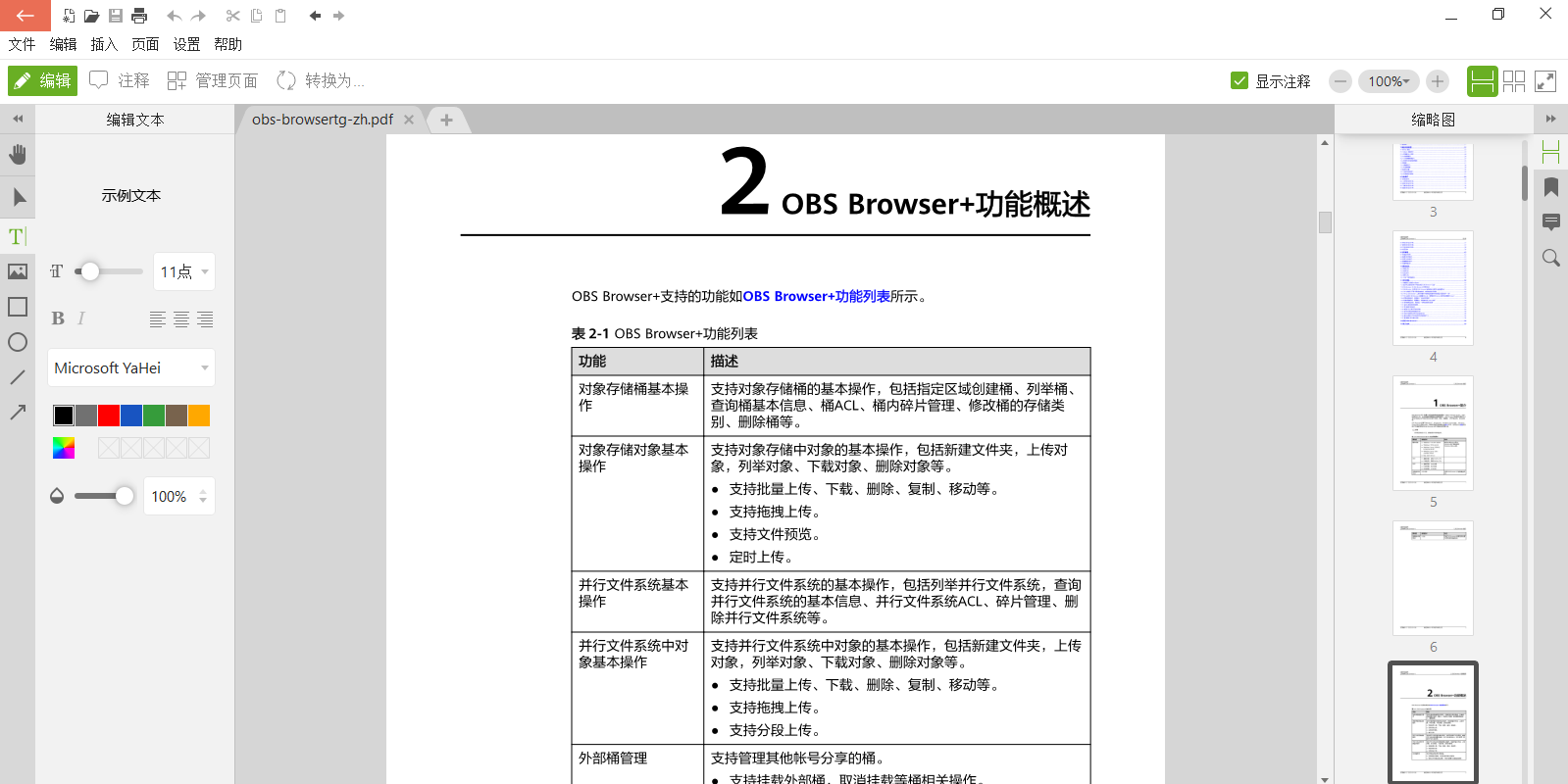
Task: Select the Hand pan tool
Action: (18, 155)
